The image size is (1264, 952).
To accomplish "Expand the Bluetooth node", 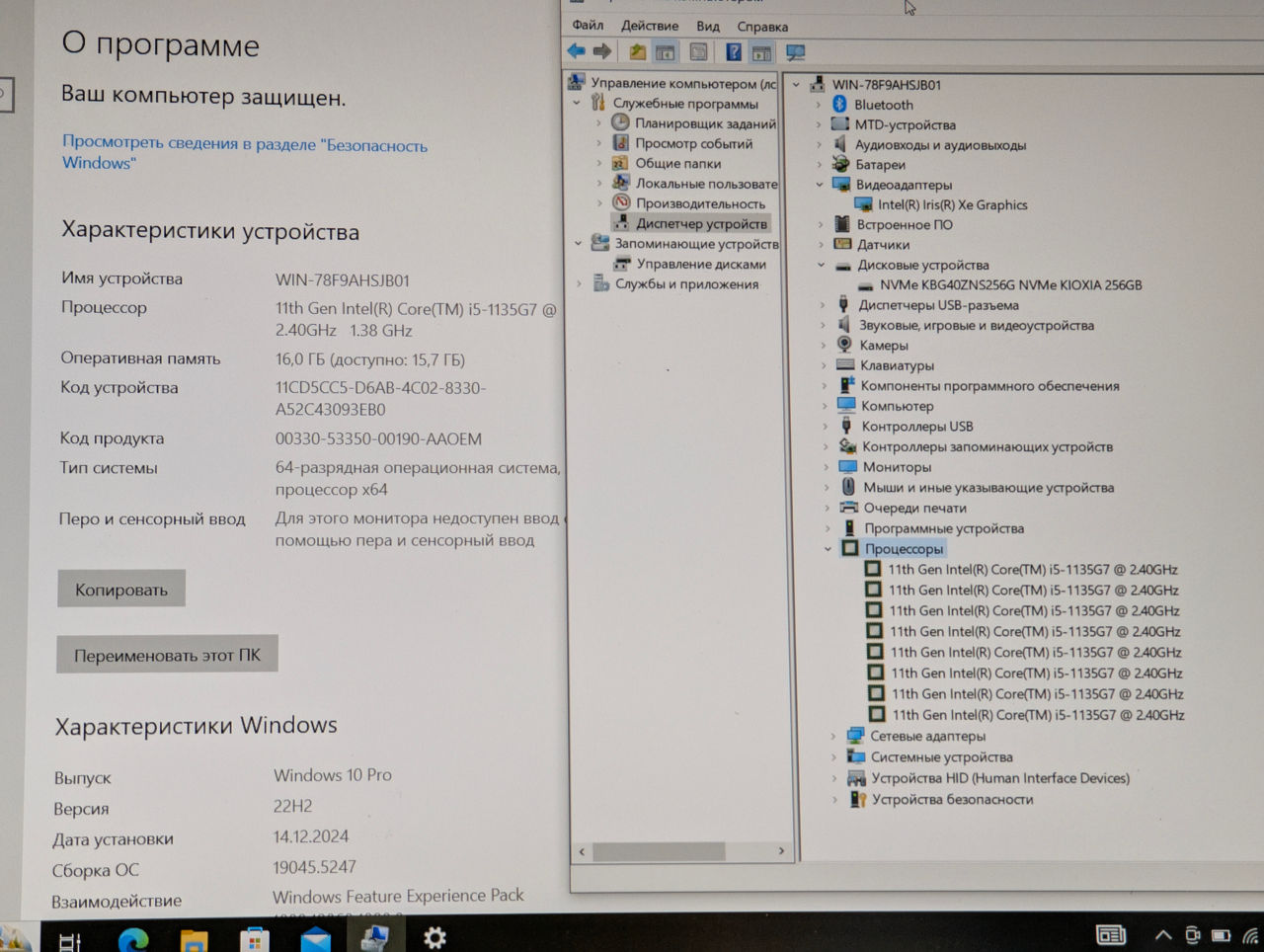I will [x=819, y=105].
